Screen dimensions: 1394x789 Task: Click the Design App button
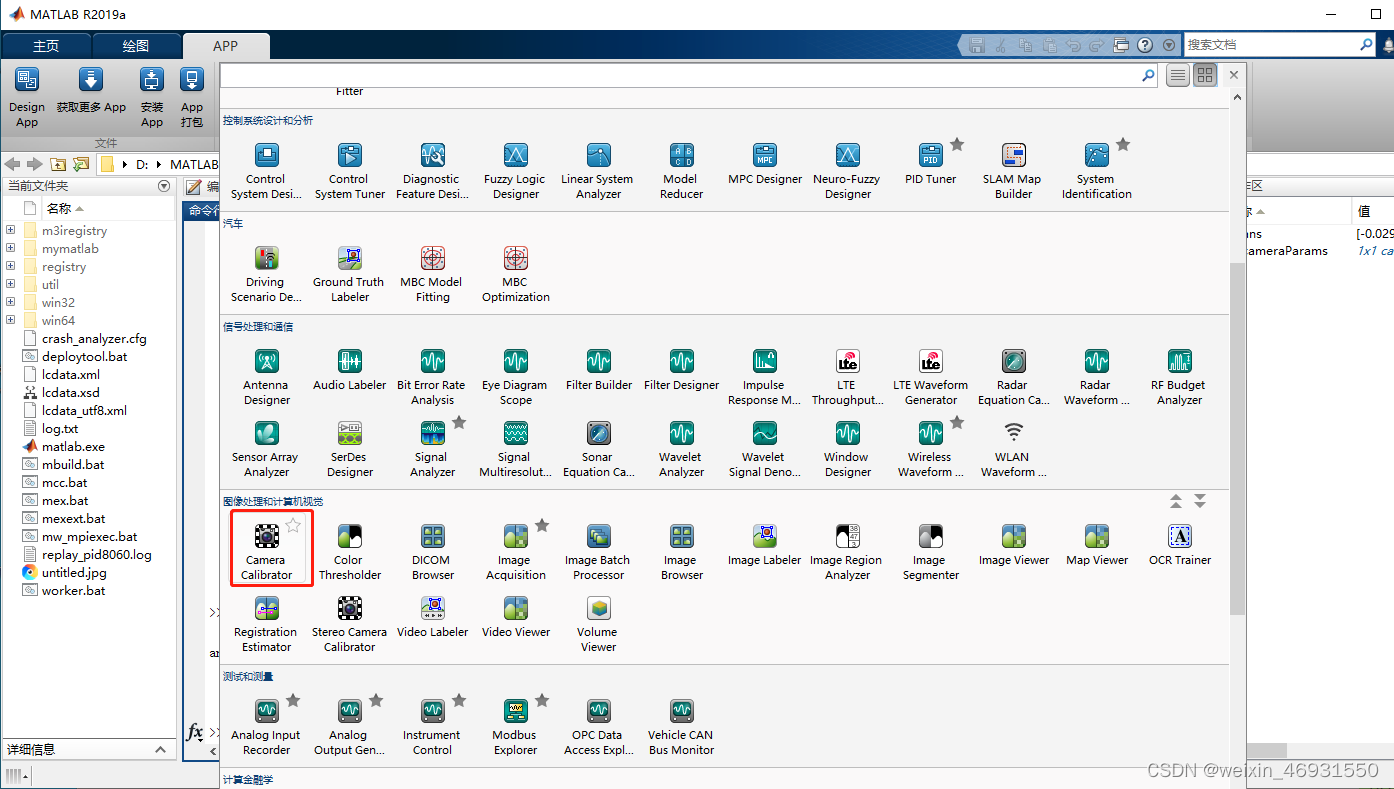27,98
